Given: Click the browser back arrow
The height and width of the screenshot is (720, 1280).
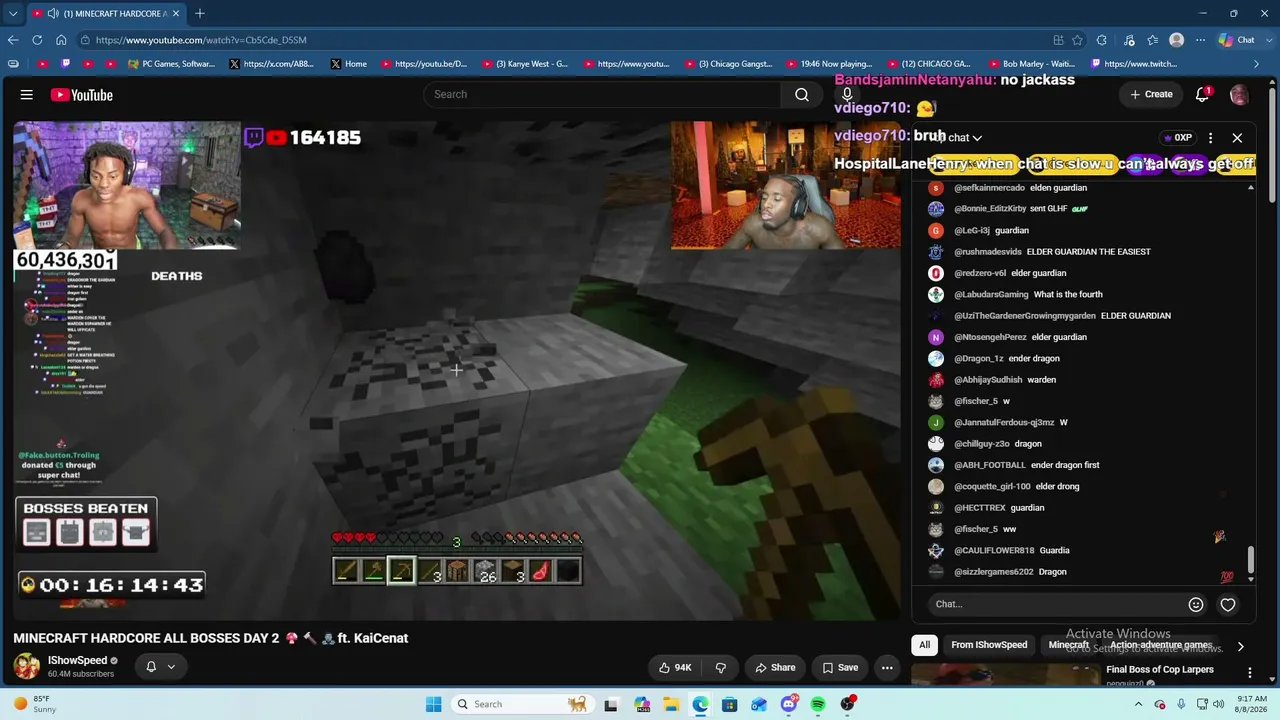Looking at the screenshot, I should point(13,40).
